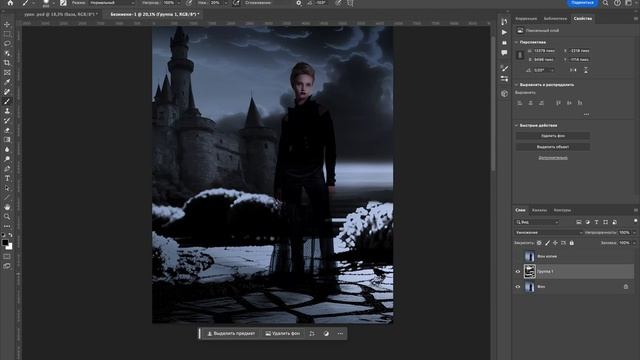This screenshot has width=640, height=360.
Task: Select the Spot Healing Brush tool
Action: click(7, 92)
